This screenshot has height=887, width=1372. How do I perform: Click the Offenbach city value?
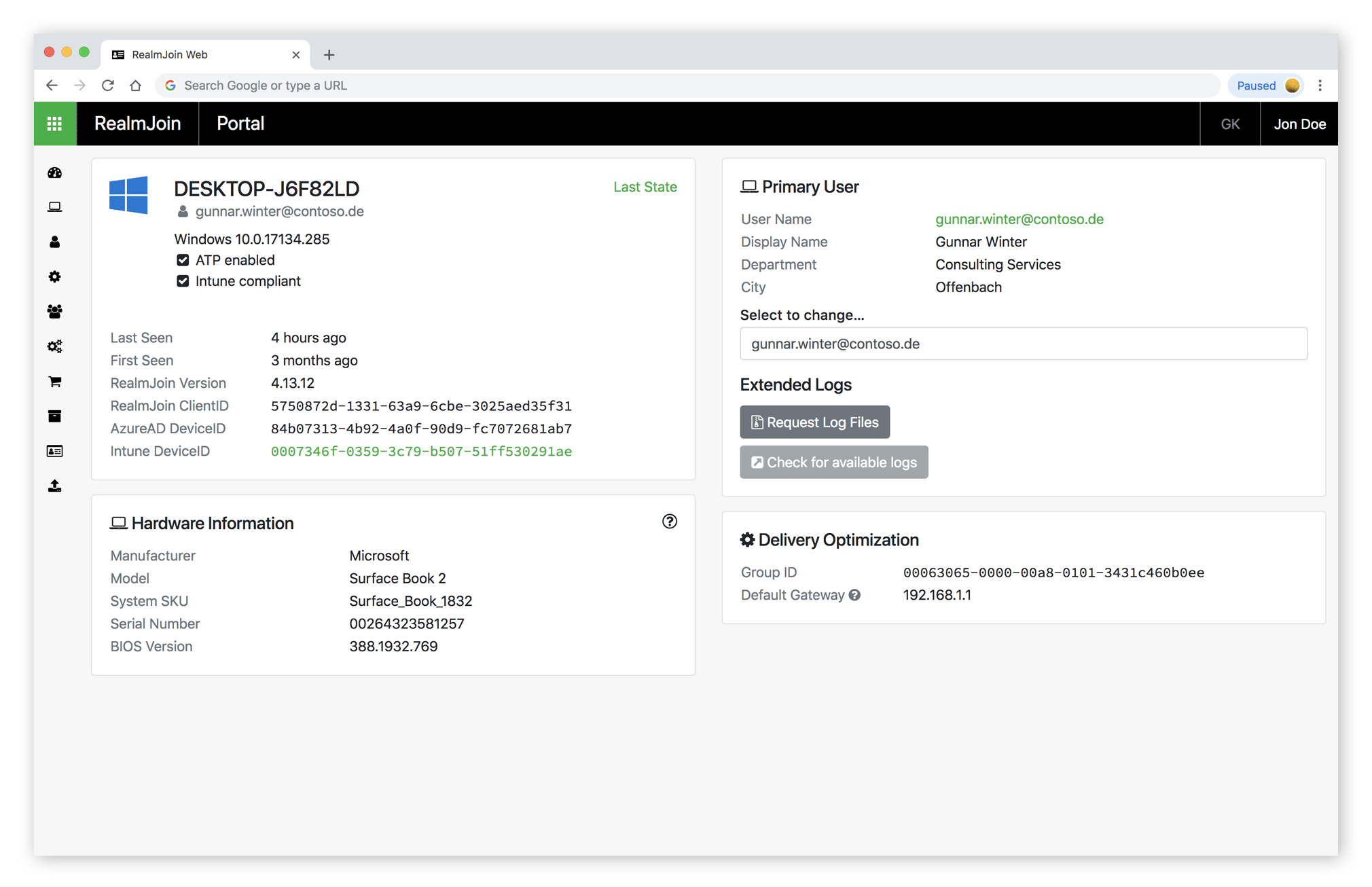click(x=969, y=287)
